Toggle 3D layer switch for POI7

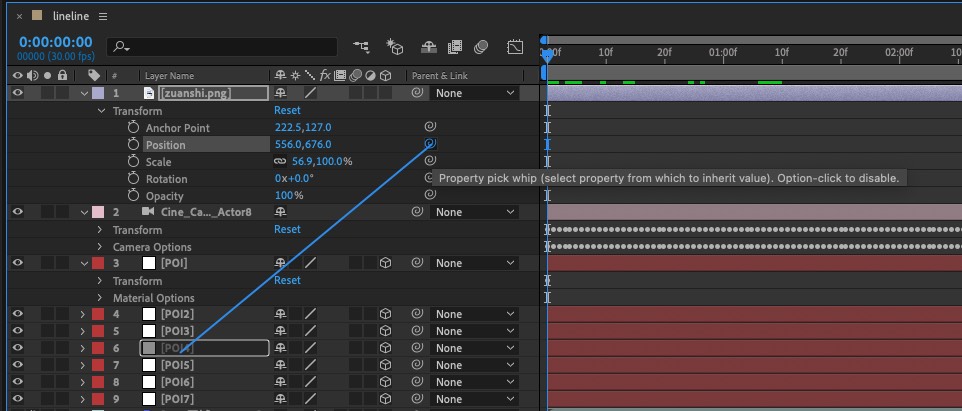(385, 399)
